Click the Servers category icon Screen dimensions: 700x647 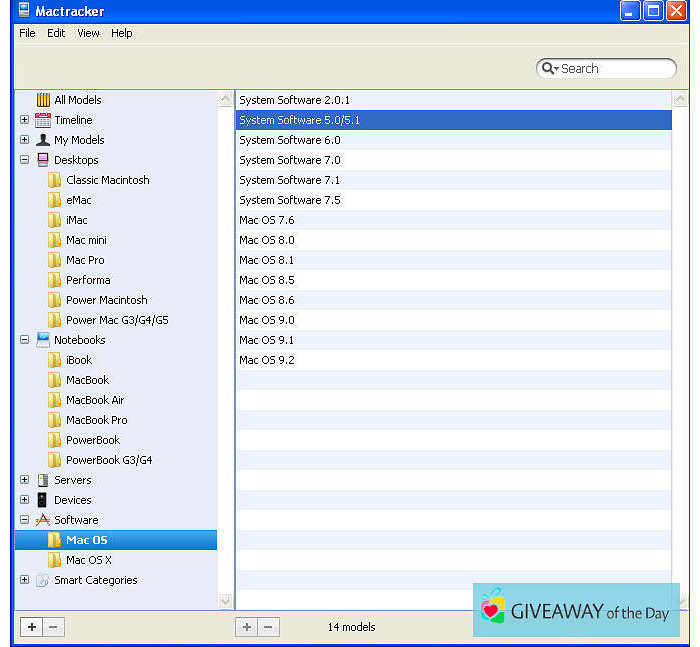pyautogui.click(x=43, y=480)
